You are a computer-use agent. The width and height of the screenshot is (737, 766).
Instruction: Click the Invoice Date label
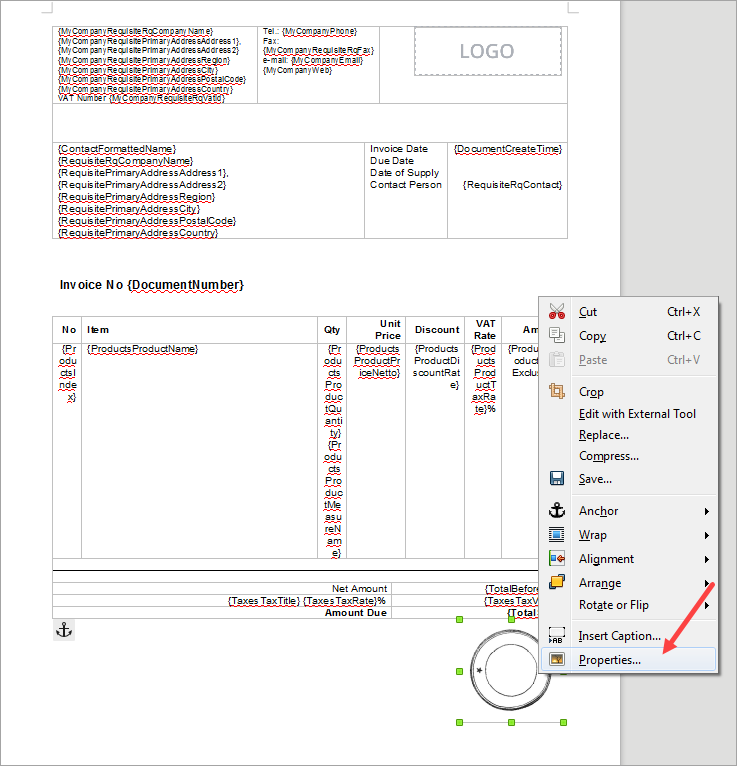399,149
